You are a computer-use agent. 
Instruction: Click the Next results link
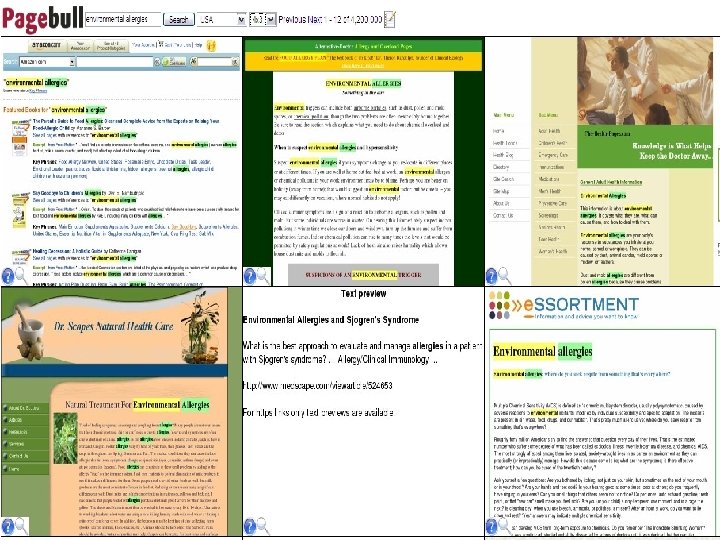pos(315,19)
